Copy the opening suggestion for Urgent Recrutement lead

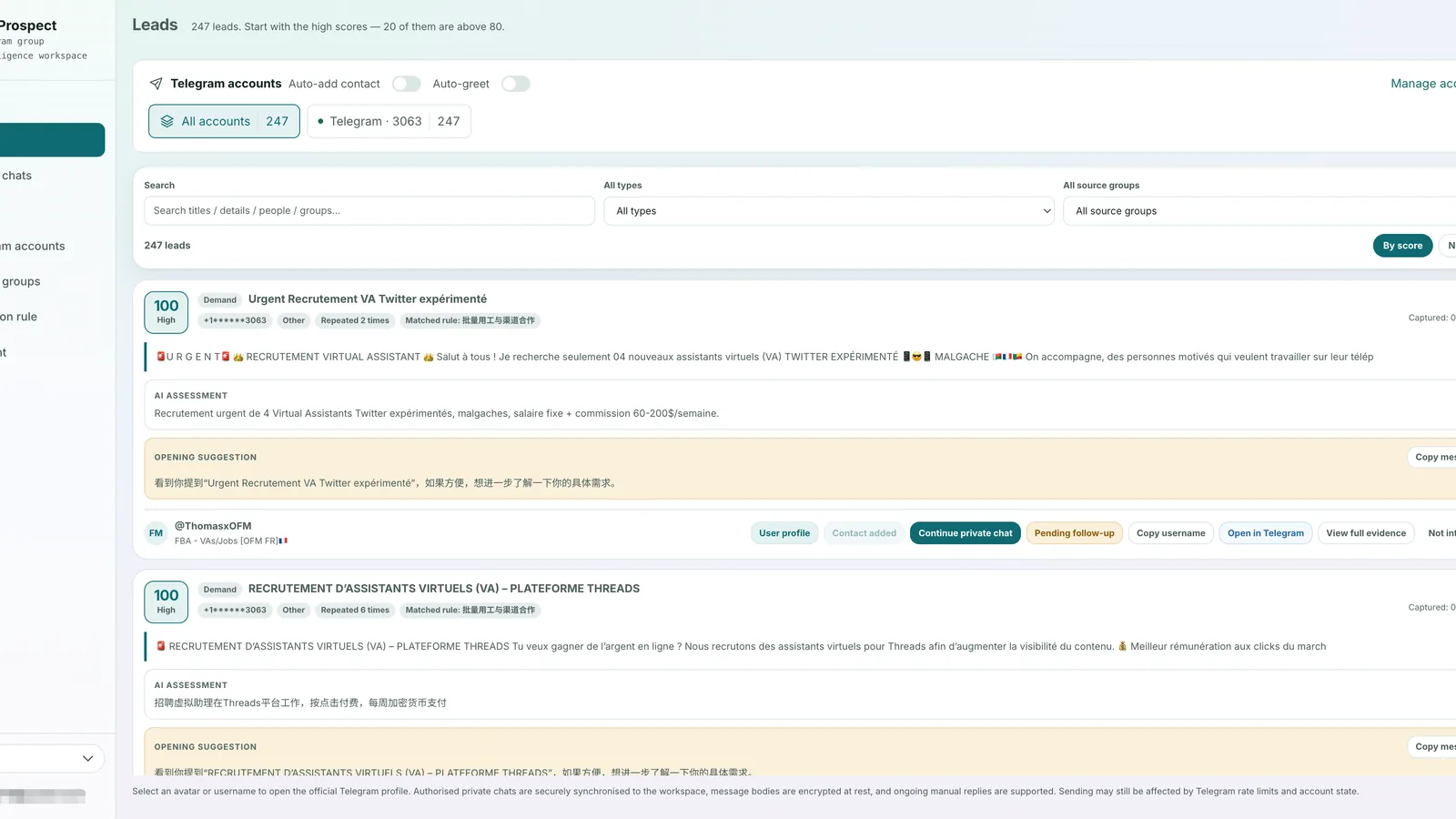click(1434, 457)
